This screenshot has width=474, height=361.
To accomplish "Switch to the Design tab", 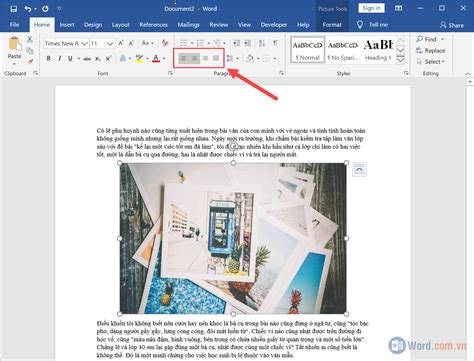I will click(93, 25).
